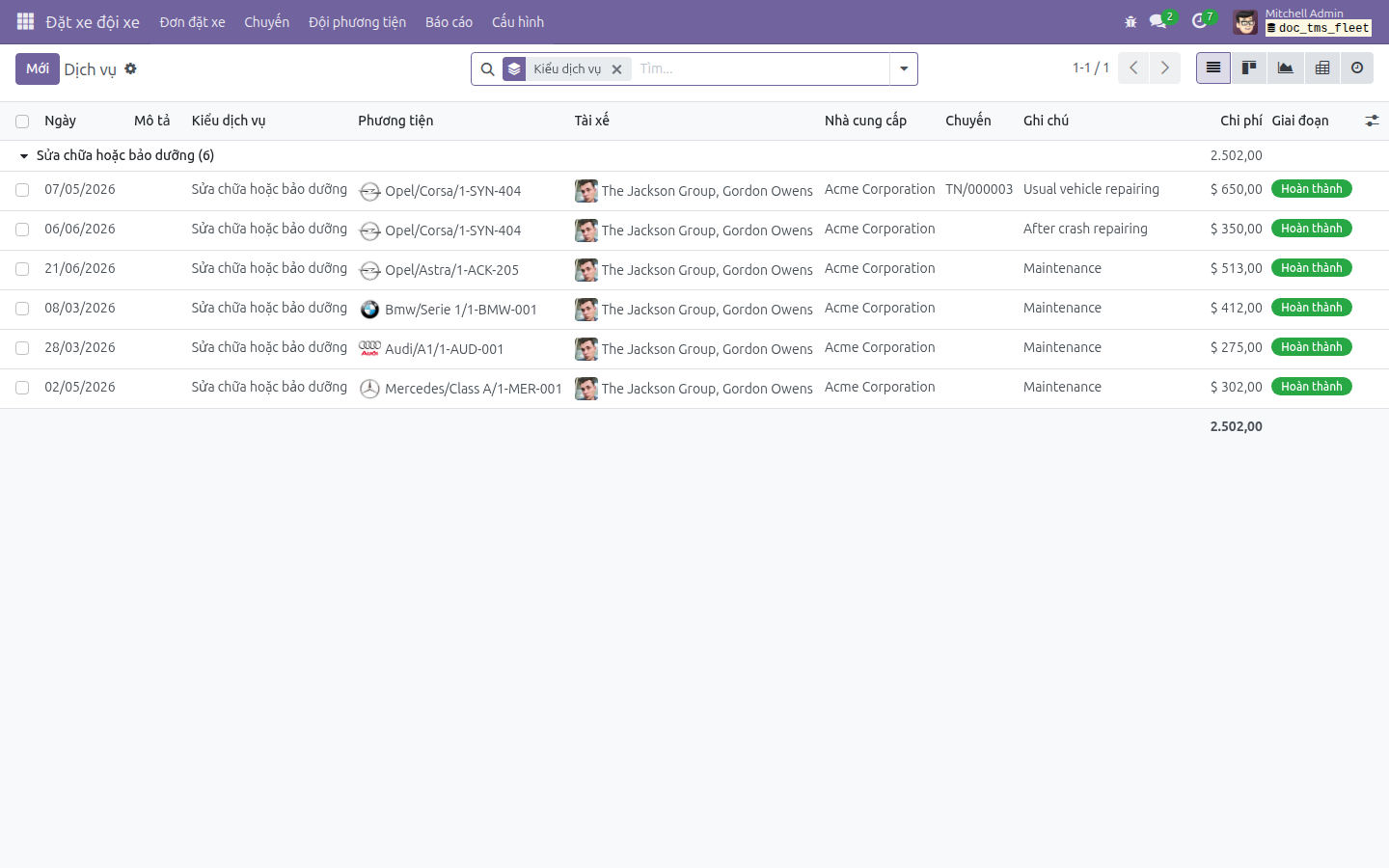
Task: Open the Cấu hình menu
Action: pyautogui.click(x=518, y=21)
